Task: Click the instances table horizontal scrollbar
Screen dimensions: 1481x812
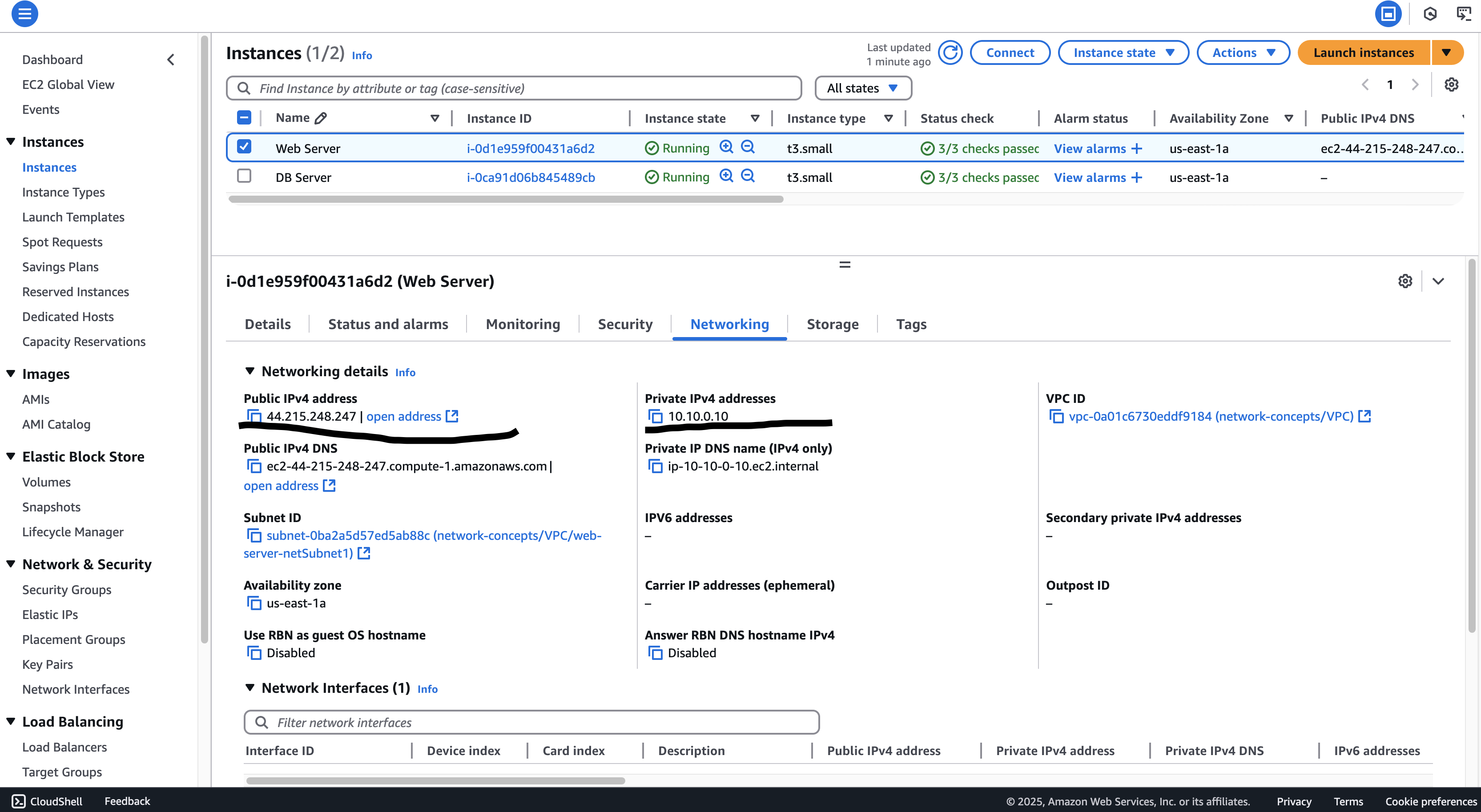Action: (x=505, y=199)
